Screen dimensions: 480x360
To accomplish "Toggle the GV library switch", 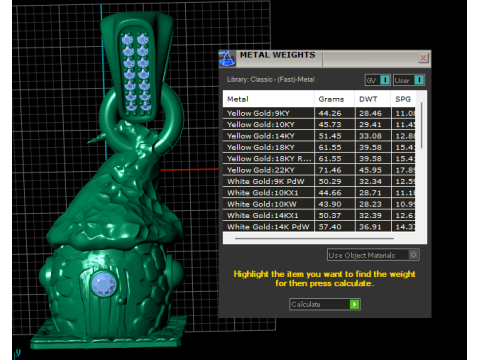I will (378, 80).
